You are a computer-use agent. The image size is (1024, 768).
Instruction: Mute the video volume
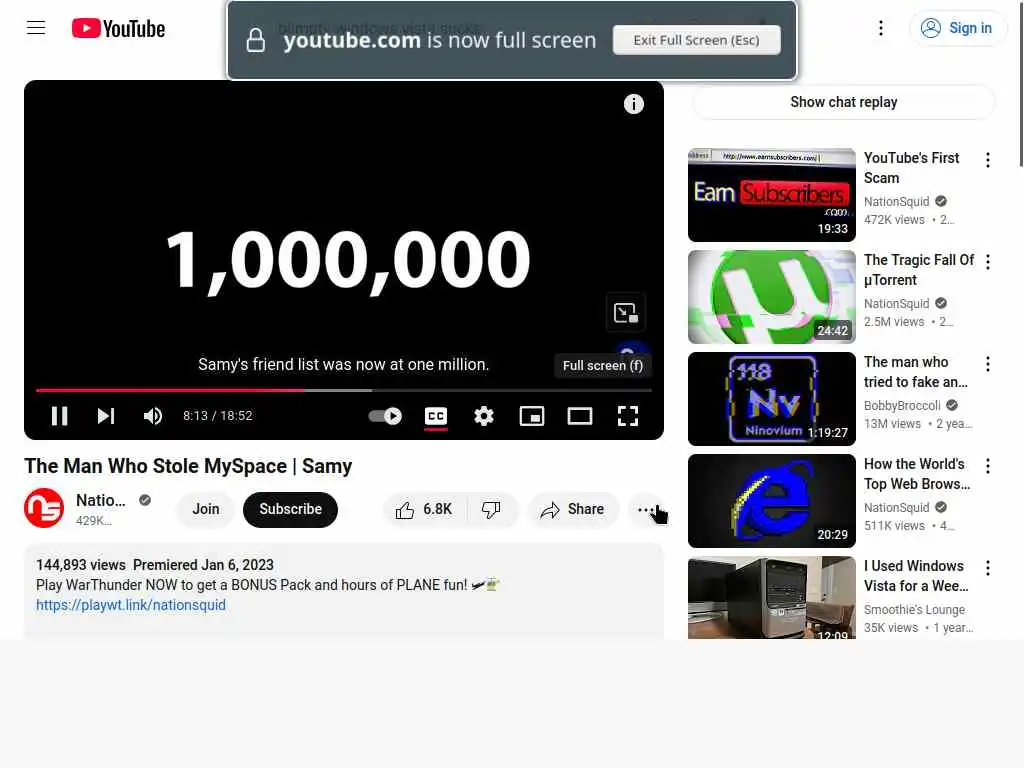point(153,416)
